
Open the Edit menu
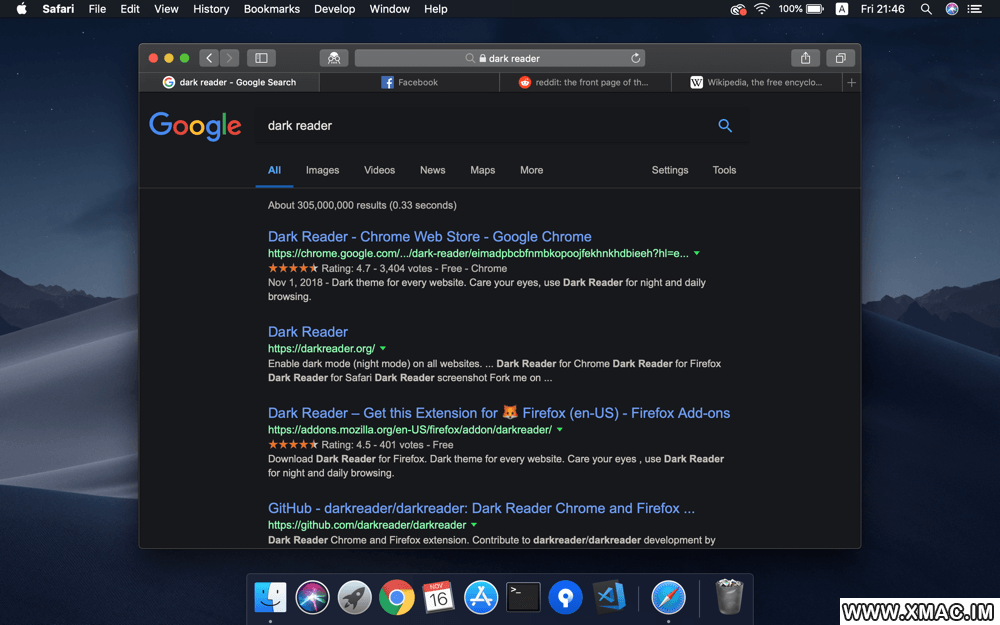[x=130, y=9]
